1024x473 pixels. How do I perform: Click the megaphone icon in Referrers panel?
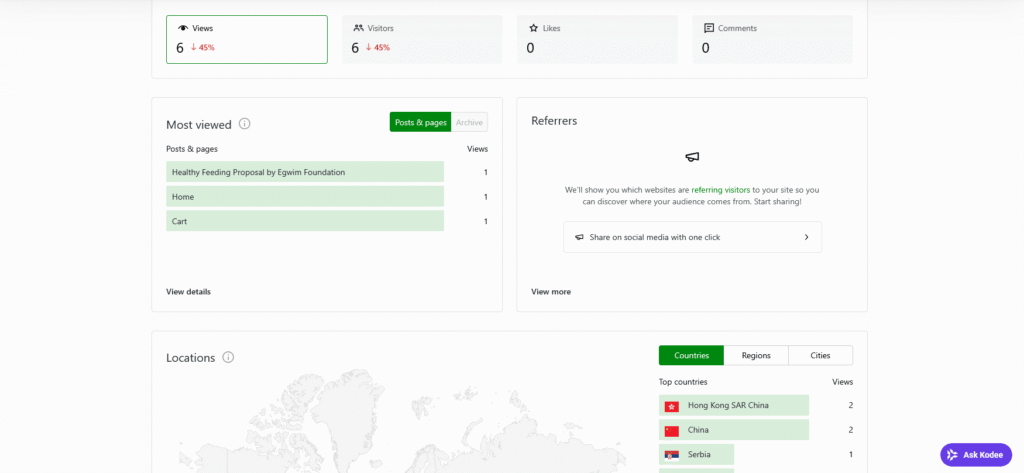pyautogui.click(x=692, y=157)
